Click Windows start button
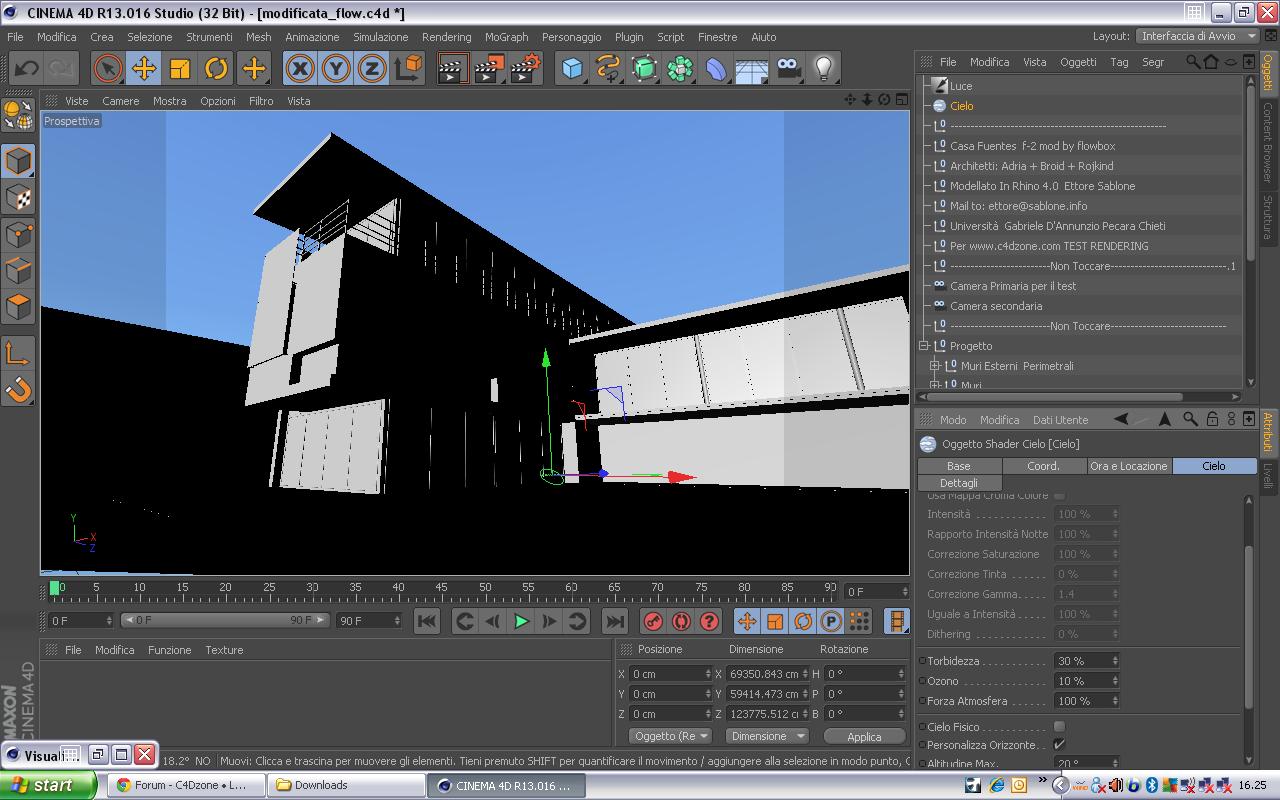The image size is (1280, 800). pos(48,785)
